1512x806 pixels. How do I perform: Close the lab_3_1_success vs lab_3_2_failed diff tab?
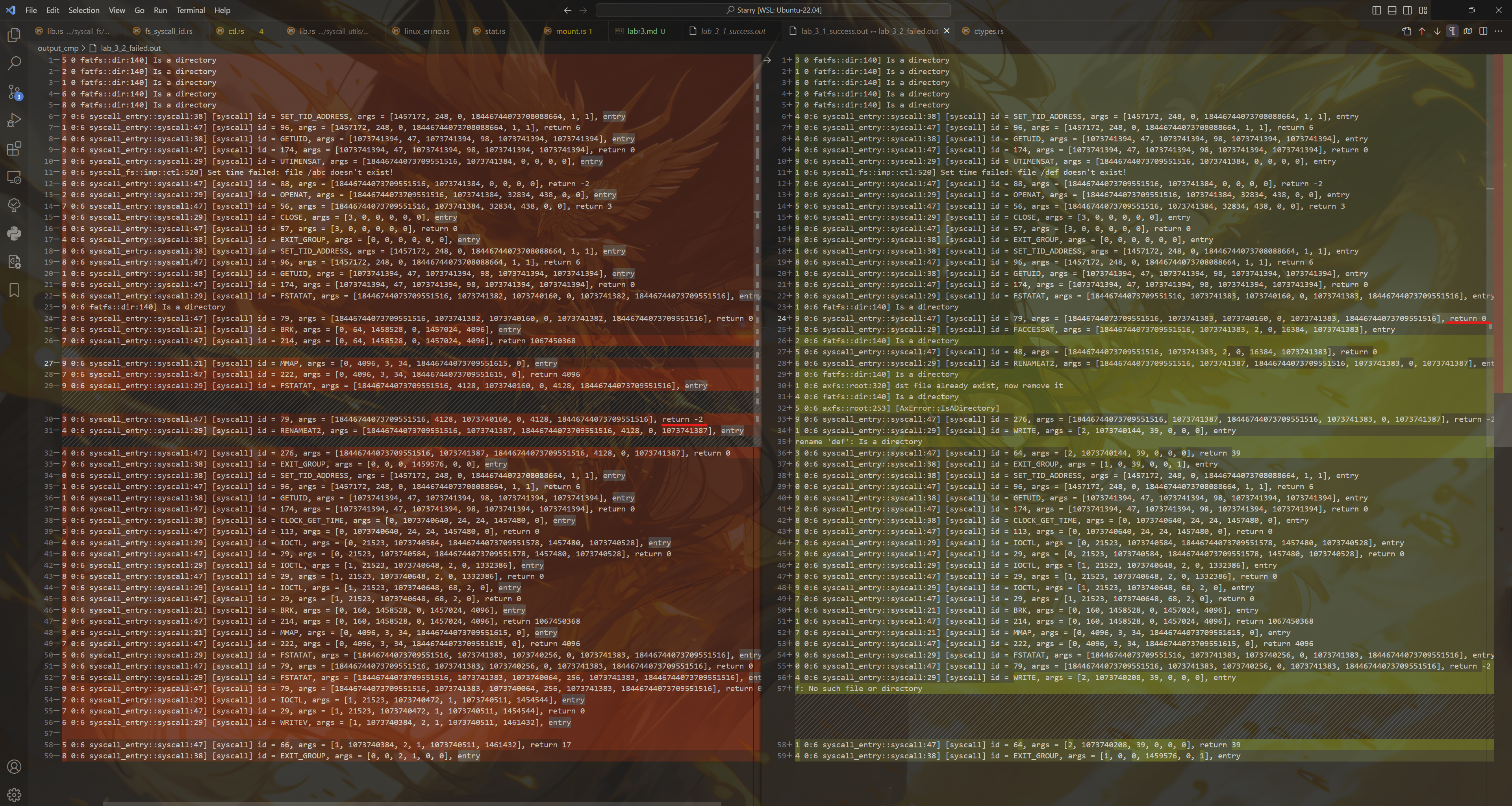point(946,31)
